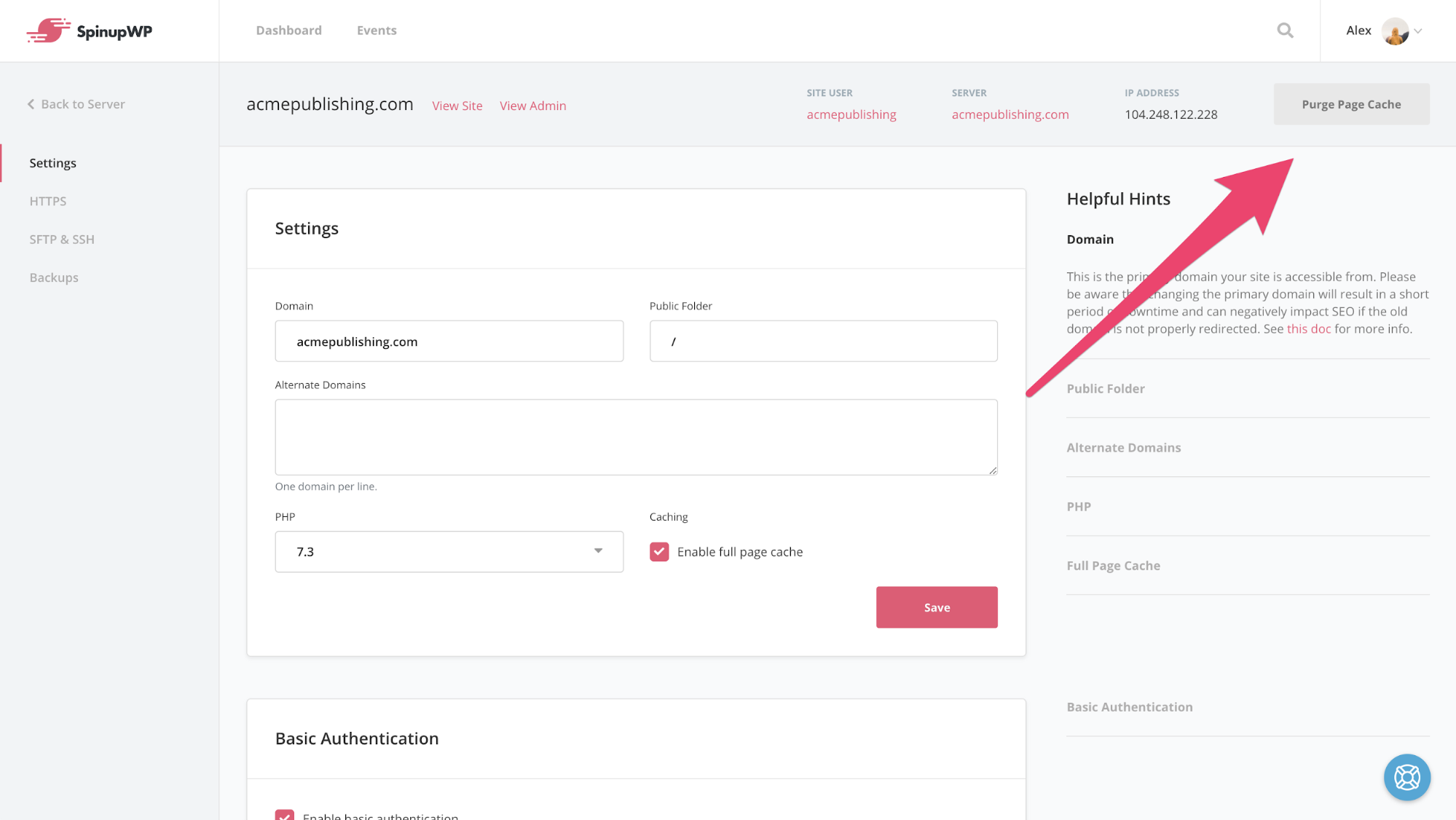1456x820 pixels.
Task: Select PHP version from the 7.3 dropdown
Action: [x=449, y=552]
